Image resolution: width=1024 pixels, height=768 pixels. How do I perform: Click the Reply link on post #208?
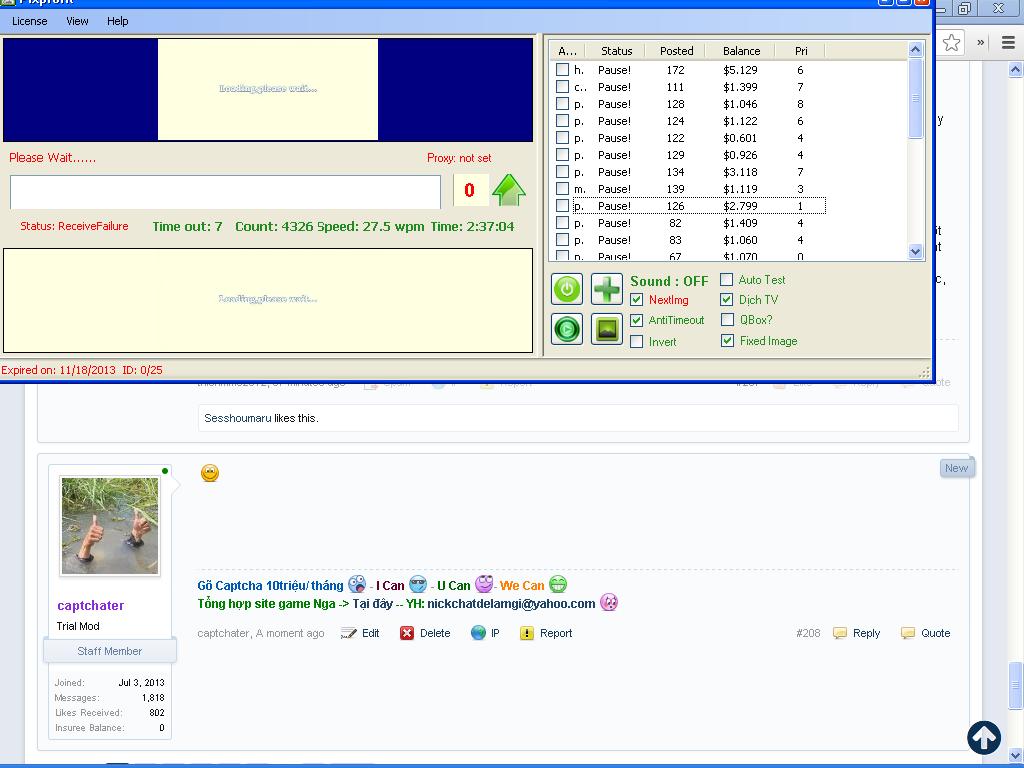[867, 633]
